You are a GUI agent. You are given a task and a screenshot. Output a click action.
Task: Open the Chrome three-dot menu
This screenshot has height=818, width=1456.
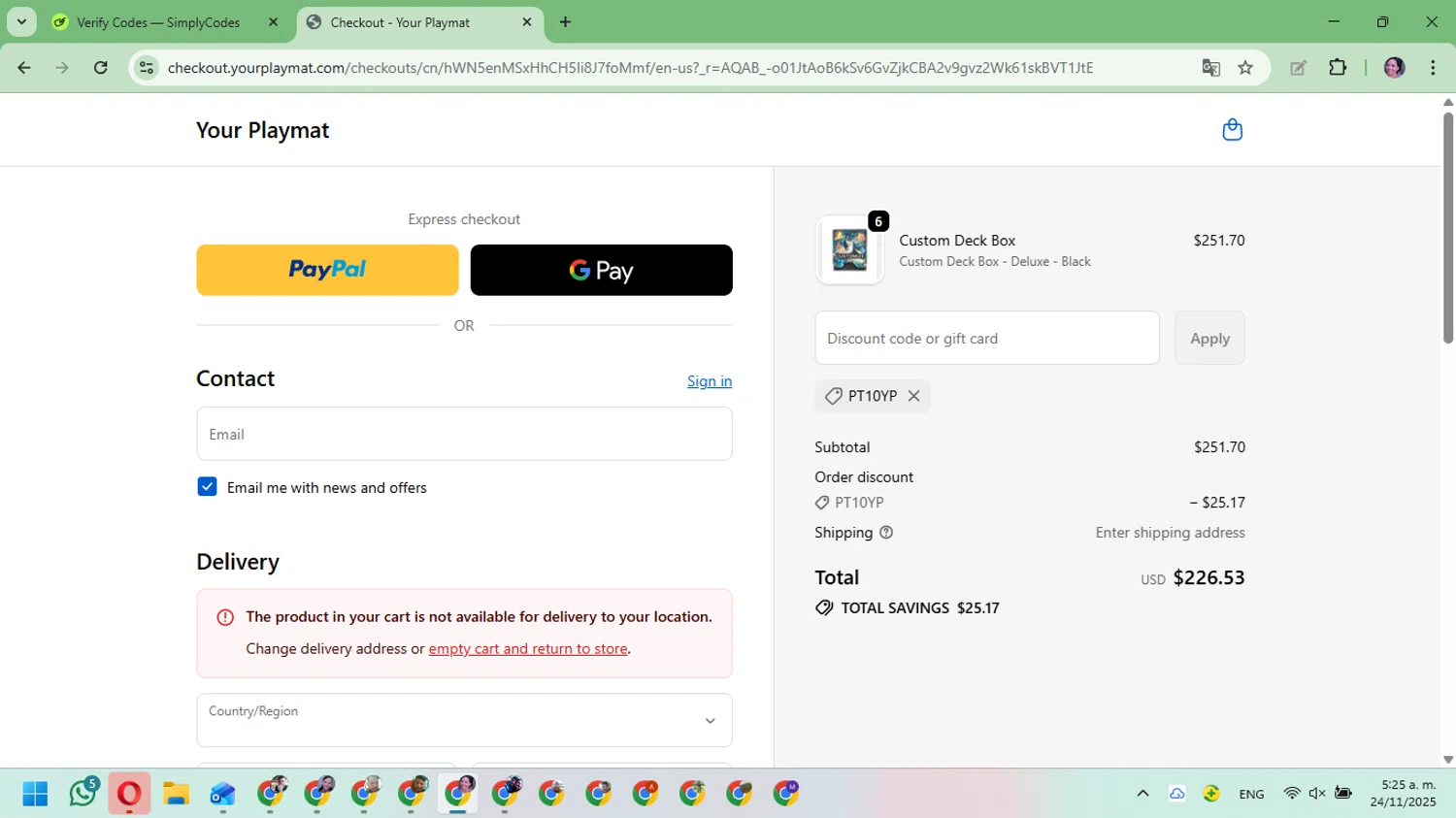[1433, 68]
